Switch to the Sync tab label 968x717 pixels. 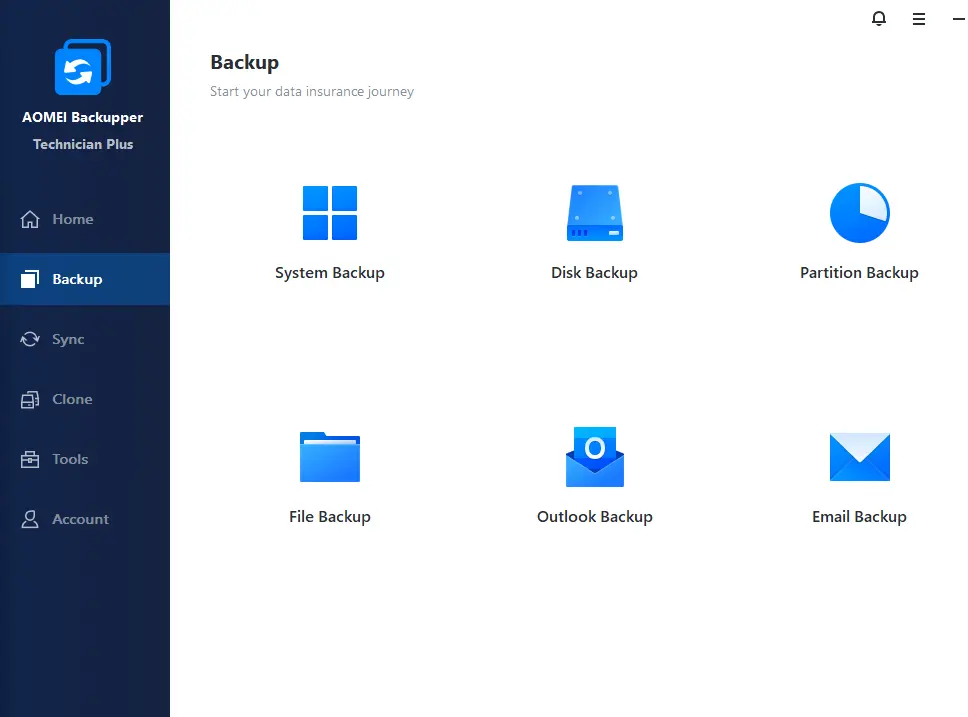click(x=68, y=339)
